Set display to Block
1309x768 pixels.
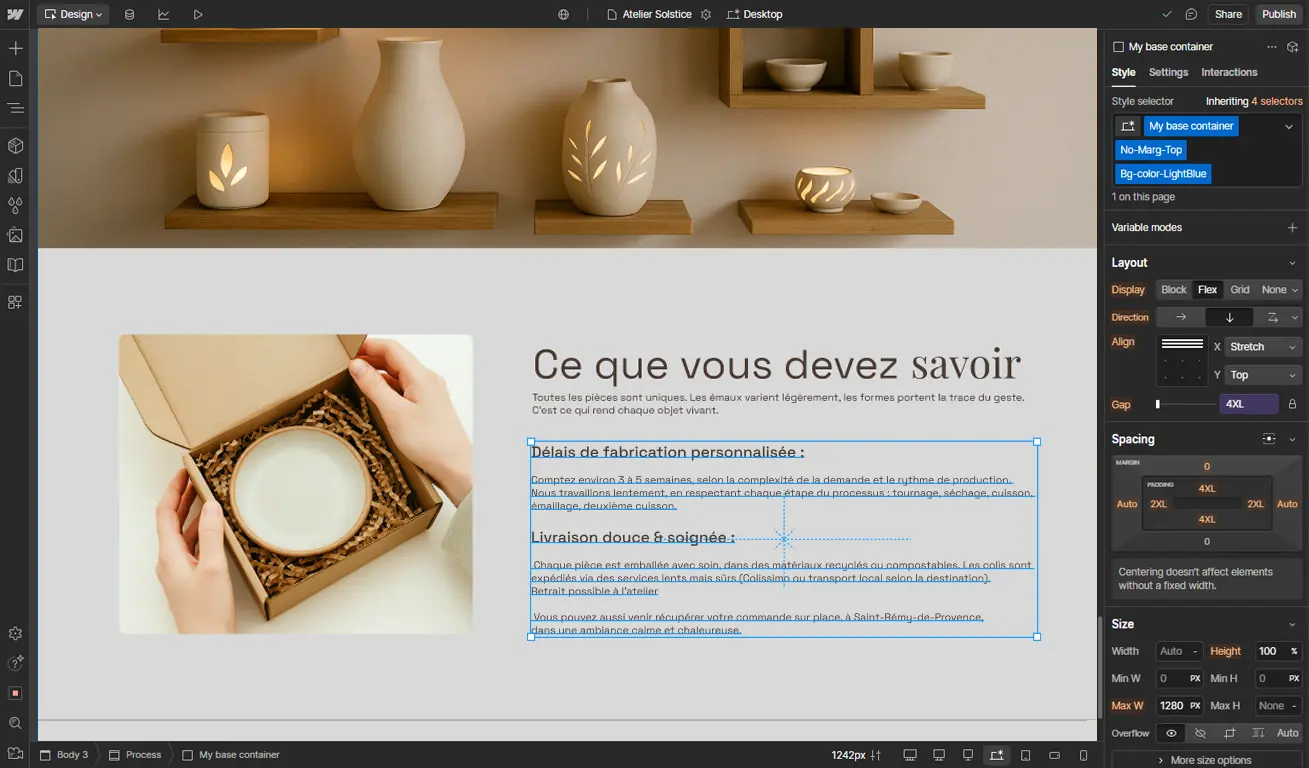[1174, 290]
